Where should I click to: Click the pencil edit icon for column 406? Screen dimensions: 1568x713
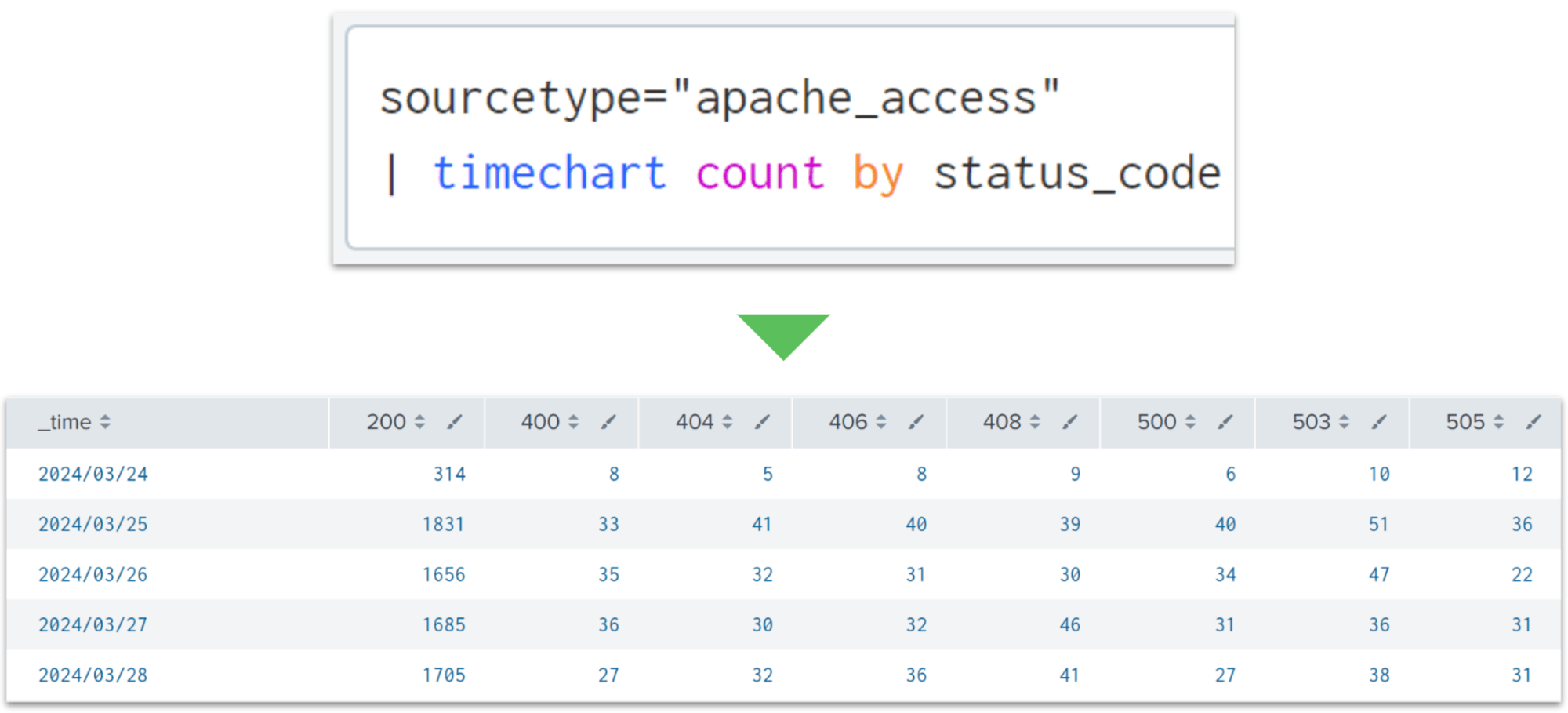(916, 422)
